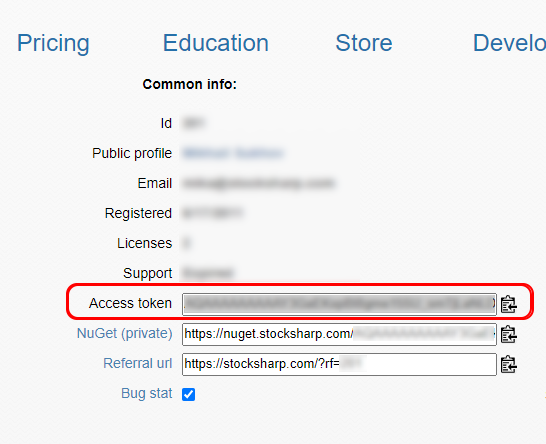Click inside the Access token field

pos(339,304)
